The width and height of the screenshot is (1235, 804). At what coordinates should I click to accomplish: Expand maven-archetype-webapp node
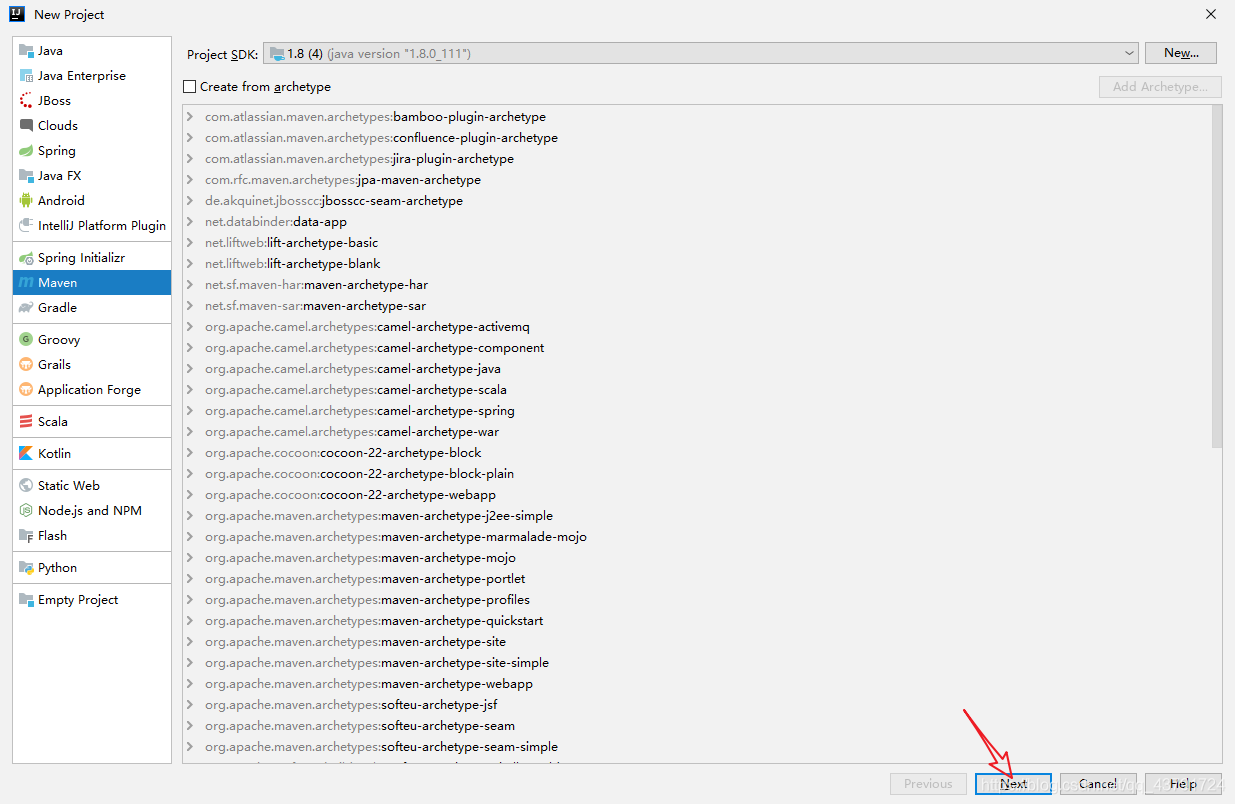[x=190, y=684]
